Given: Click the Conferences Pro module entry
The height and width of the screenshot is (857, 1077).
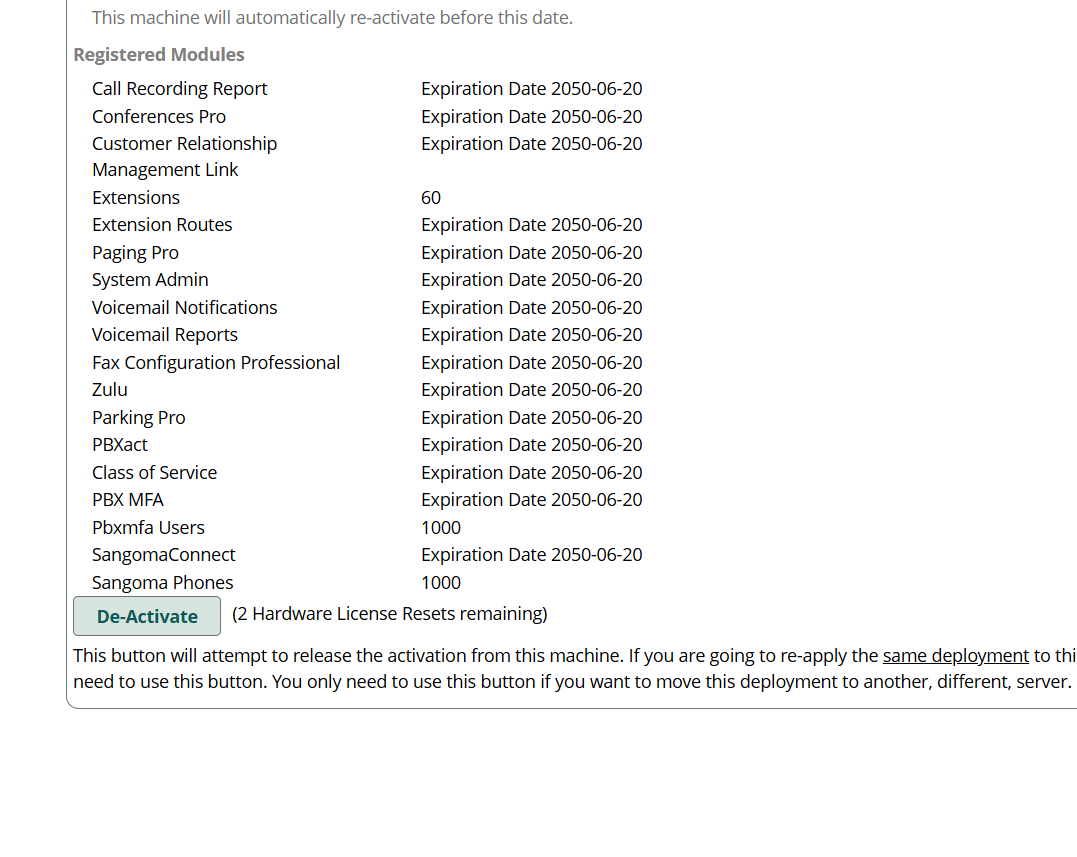Looking at the screenshot, I should [159, 117].
